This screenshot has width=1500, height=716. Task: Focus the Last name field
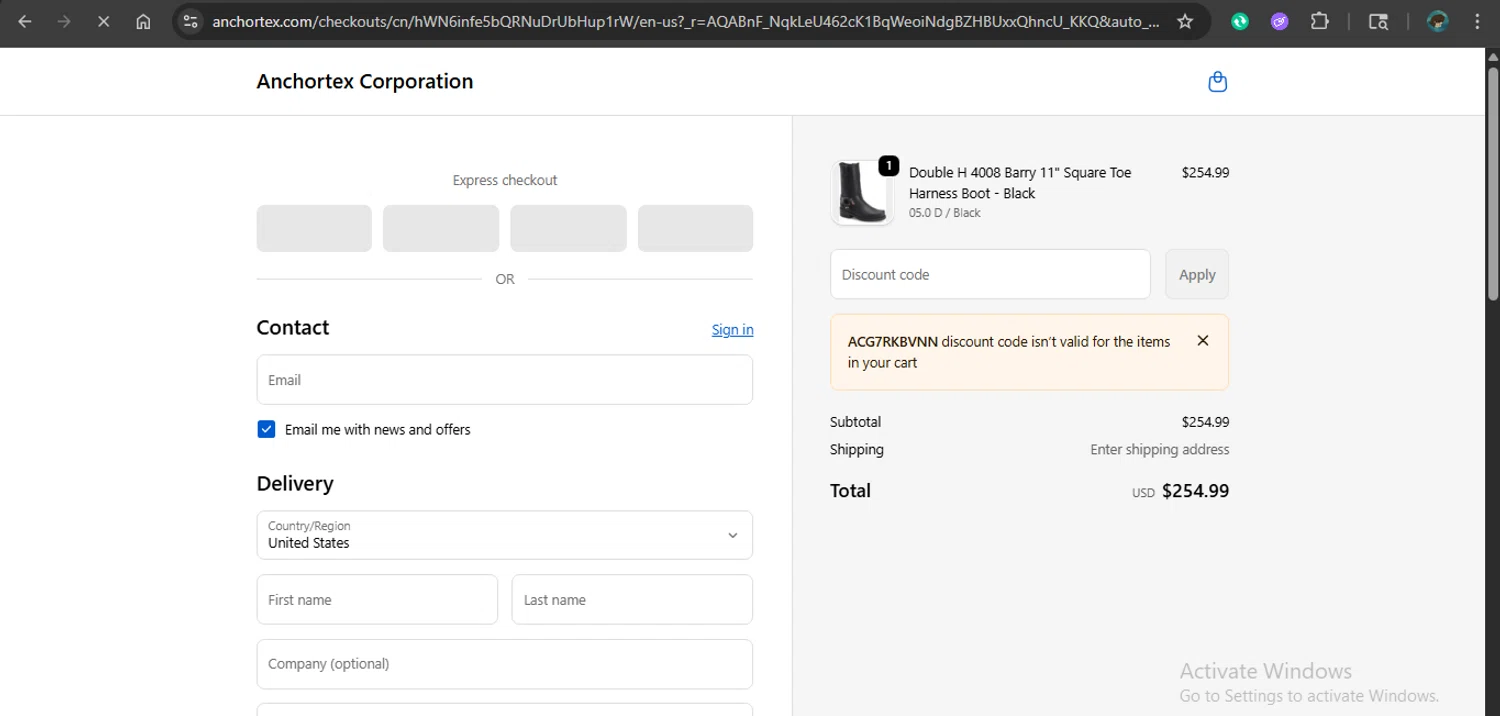coord(632,600)
